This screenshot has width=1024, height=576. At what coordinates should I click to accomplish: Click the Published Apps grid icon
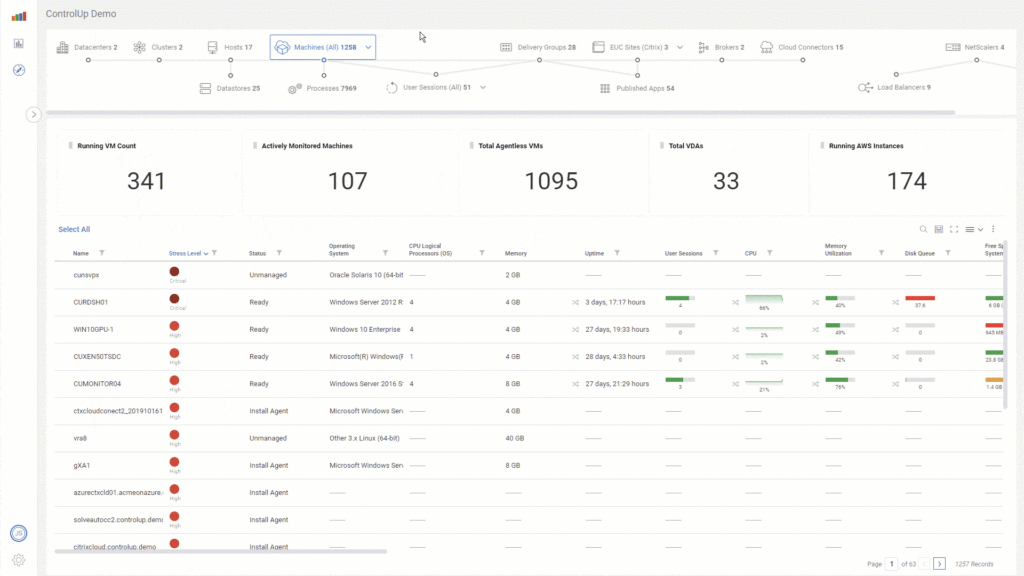(x=605, y=88)
